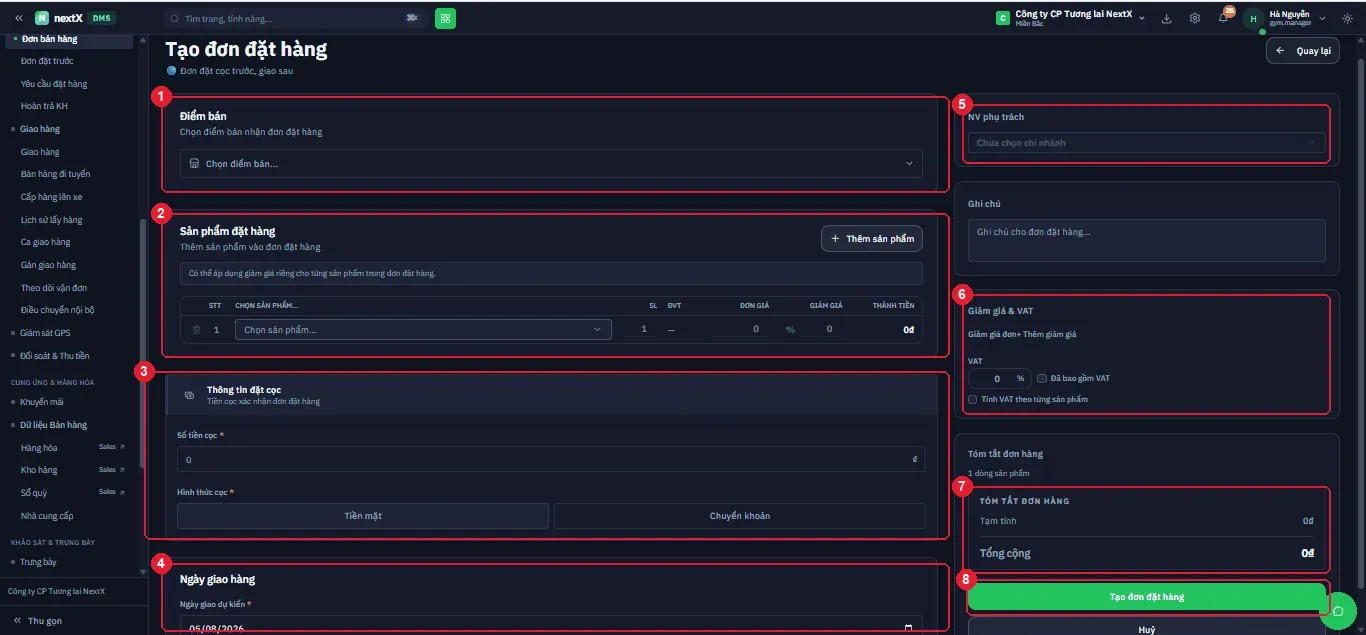Open 'Giám sát GPS' in sidebar

point(45,333)
